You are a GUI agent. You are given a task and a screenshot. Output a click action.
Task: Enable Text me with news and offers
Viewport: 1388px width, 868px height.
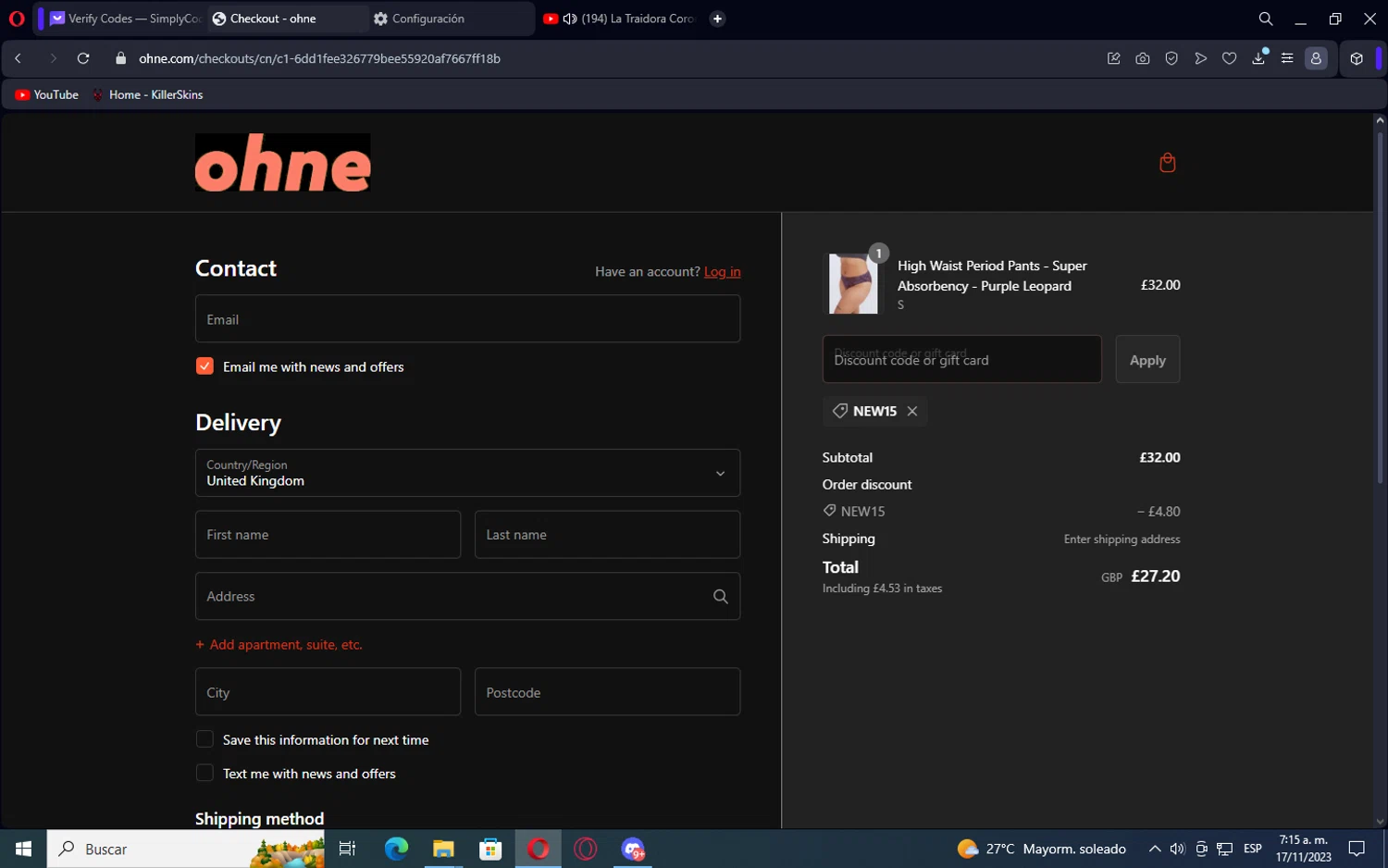click(x=204, y=773)
